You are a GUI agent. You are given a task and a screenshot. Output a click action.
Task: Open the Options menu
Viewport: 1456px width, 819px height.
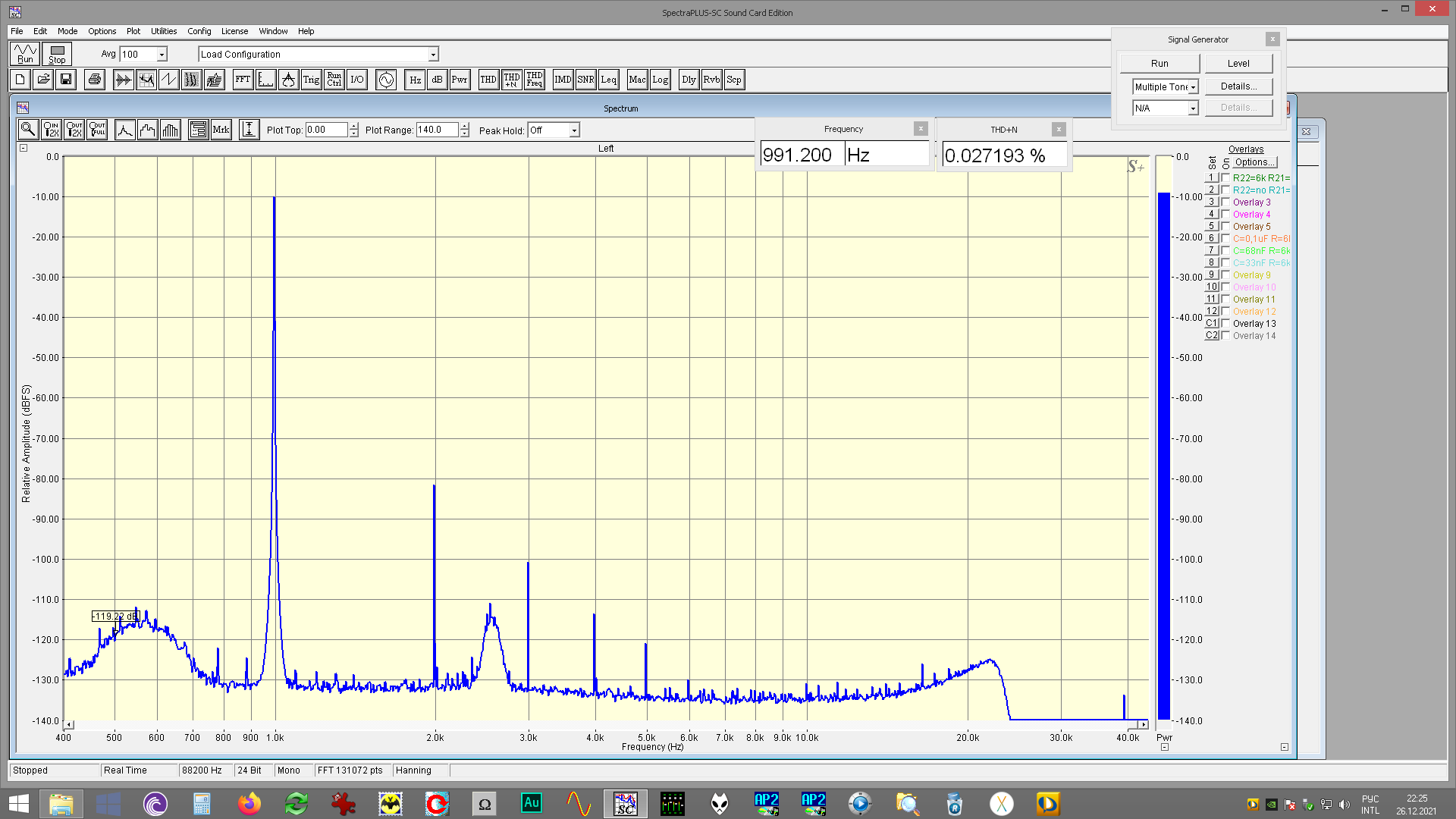click(x=102, y=31)
